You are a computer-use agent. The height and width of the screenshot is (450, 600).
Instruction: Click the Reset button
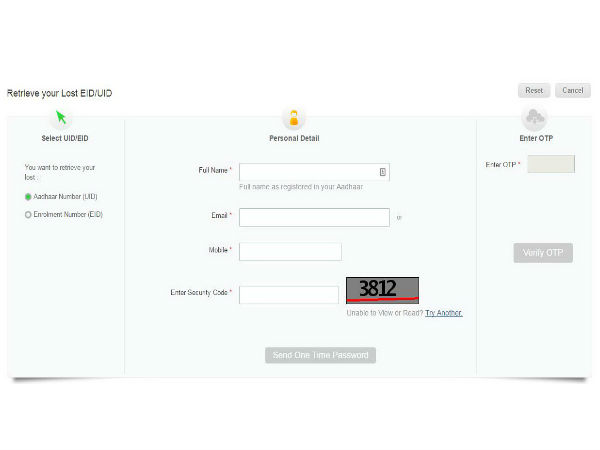533,91
